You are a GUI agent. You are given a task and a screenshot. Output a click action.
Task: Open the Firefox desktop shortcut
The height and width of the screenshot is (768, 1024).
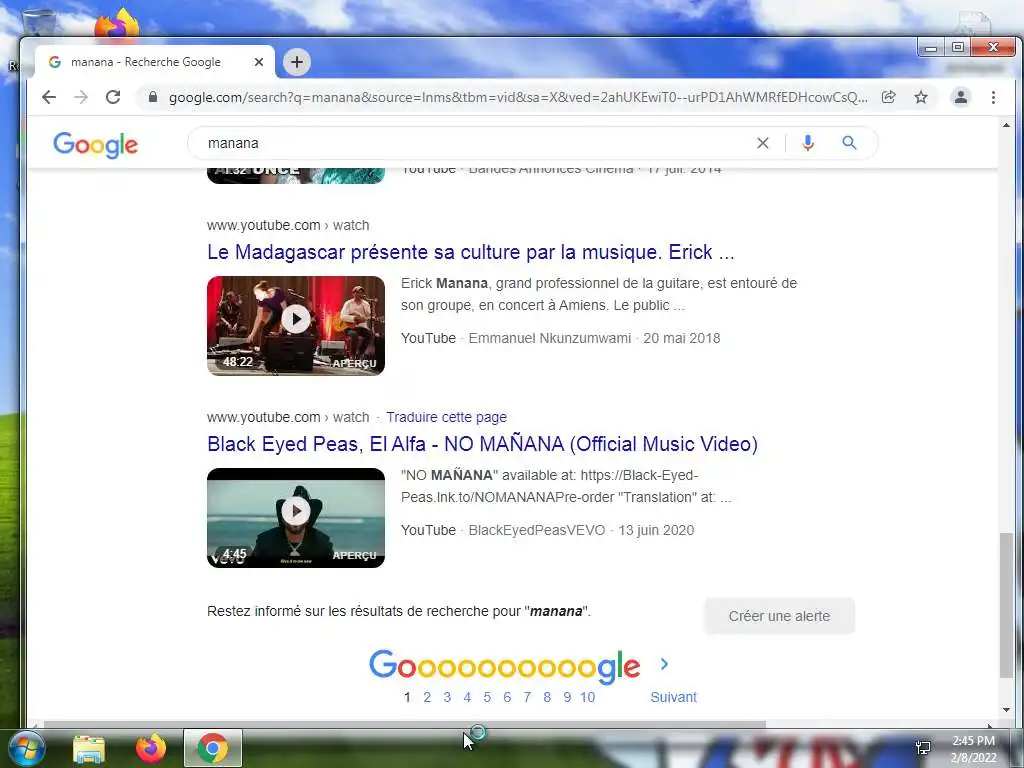tap(116, 24)
